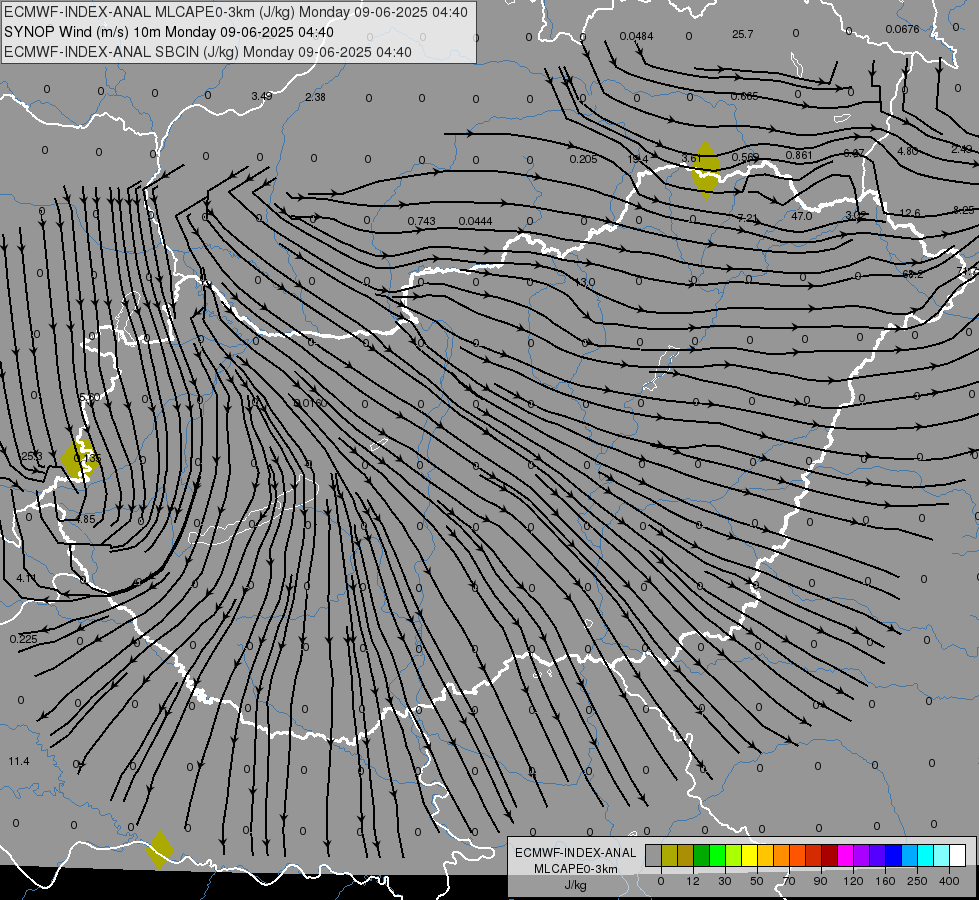Click the map value 68.2
The image size is (979, 900).
(913, 274)
